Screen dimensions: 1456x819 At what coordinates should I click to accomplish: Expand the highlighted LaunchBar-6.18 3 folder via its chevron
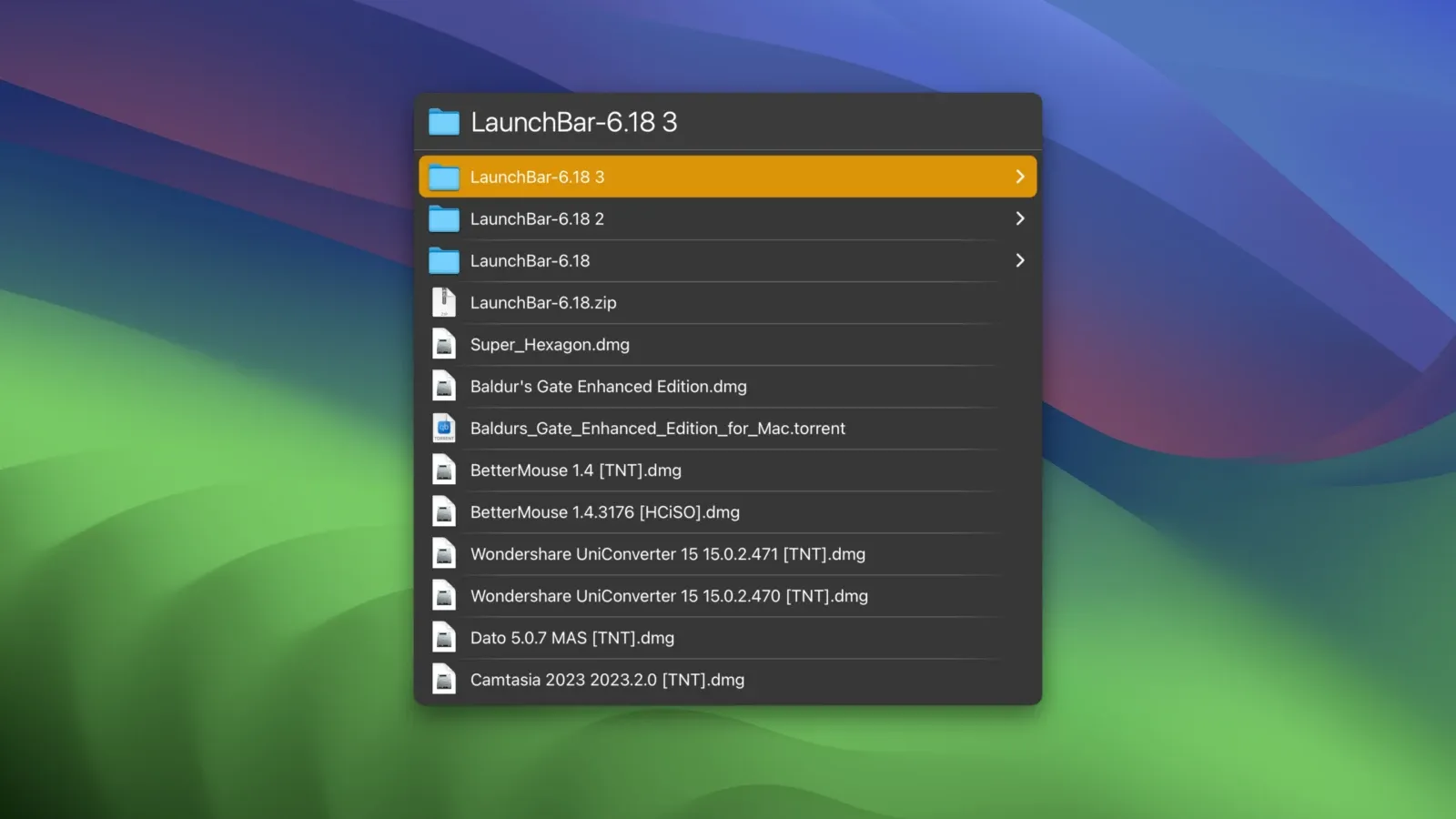(x=1020, y=176)
